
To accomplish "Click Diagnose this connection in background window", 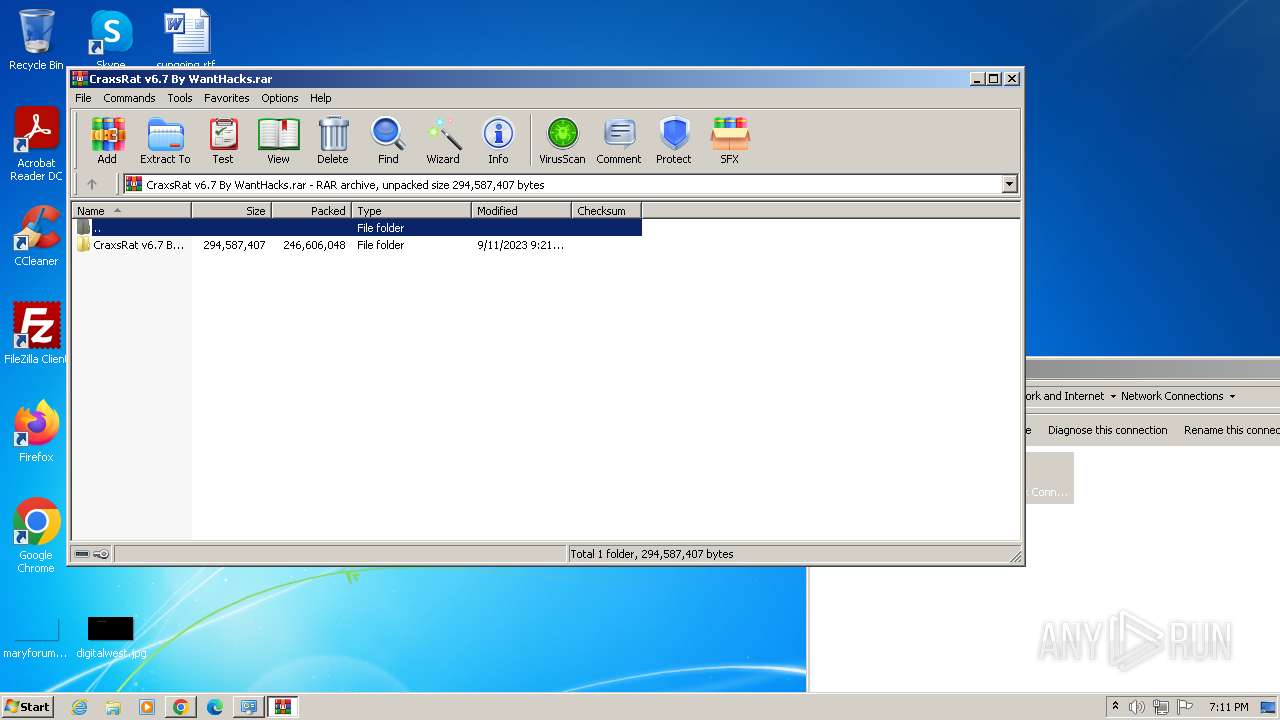I will point(1107,430).
